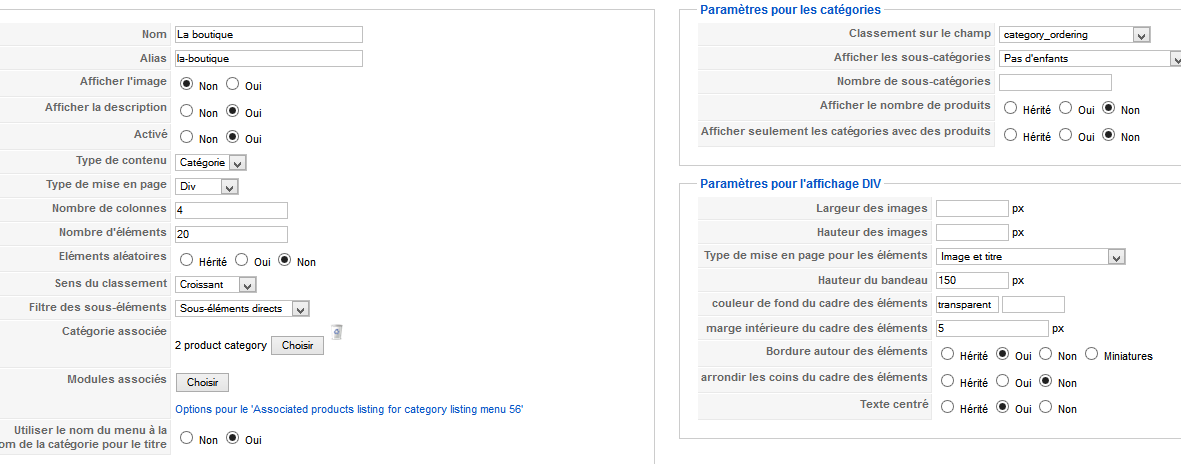Click the empty color box beside transparent

tap(1033, 304)
